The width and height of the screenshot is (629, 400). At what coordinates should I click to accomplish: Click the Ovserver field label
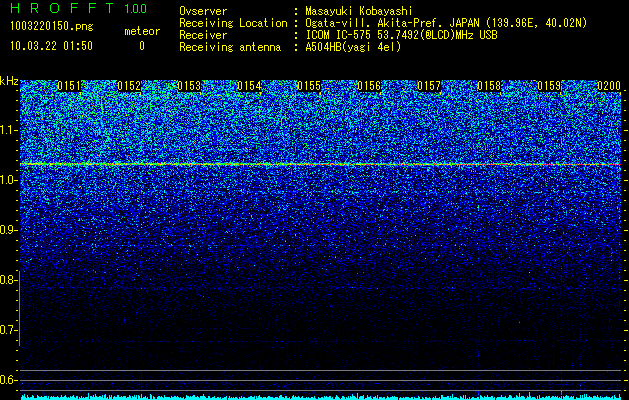coord(203,11)
